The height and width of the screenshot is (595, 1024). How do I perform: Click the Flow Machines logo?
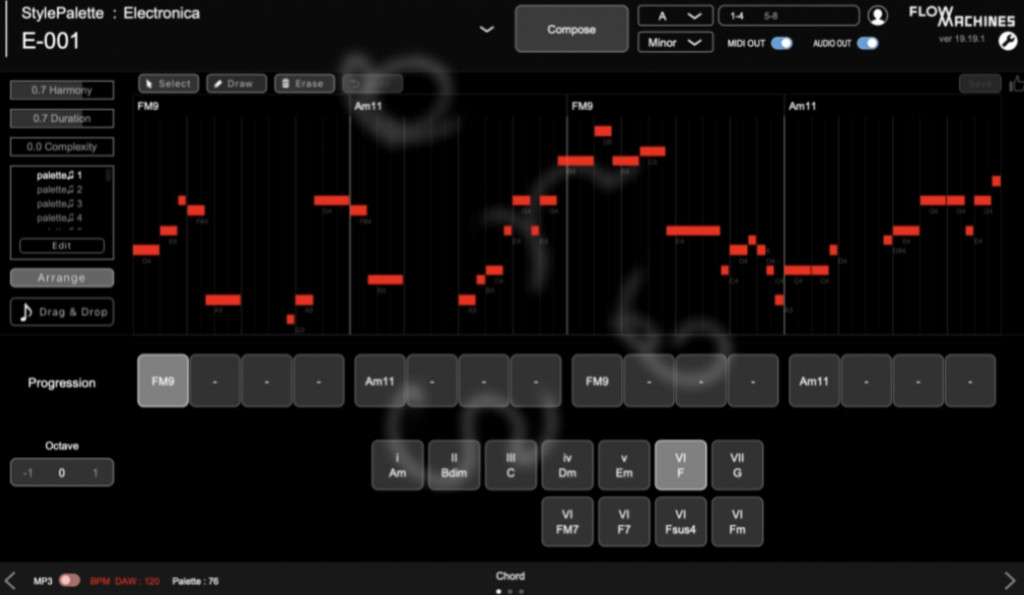[x=962, y=17]
